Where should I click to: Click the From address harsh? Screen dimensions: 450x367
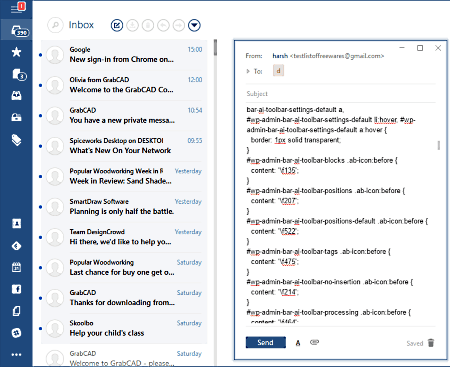click(x=328, y=56)
